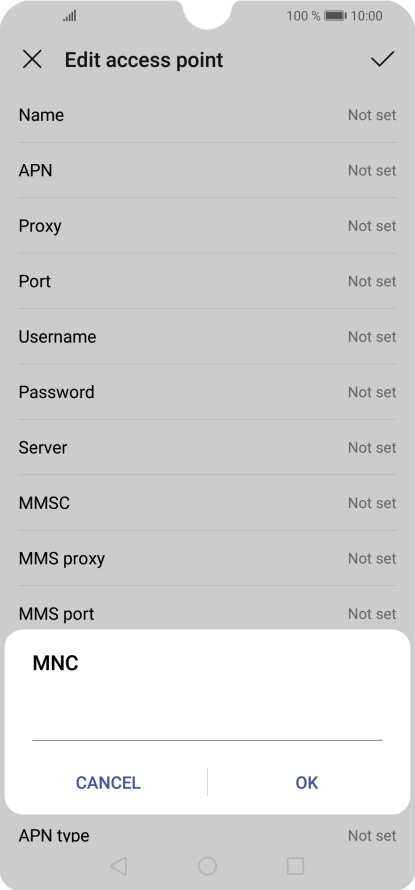Open the Username setting

pos(207,337)
